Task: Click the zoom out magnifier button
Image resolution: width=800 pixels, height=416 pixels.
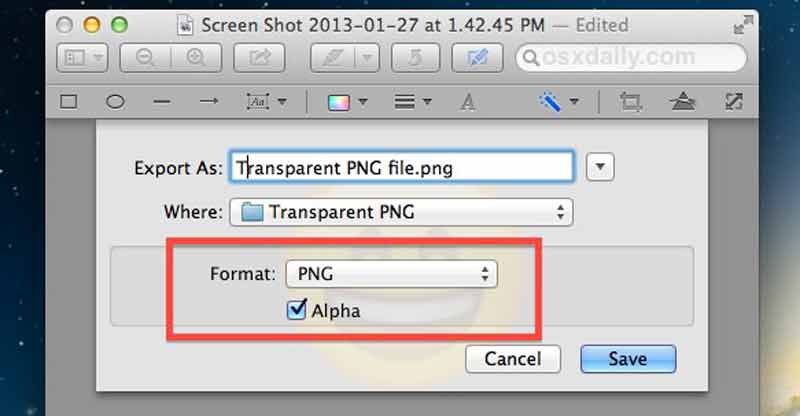Action: 143,59
